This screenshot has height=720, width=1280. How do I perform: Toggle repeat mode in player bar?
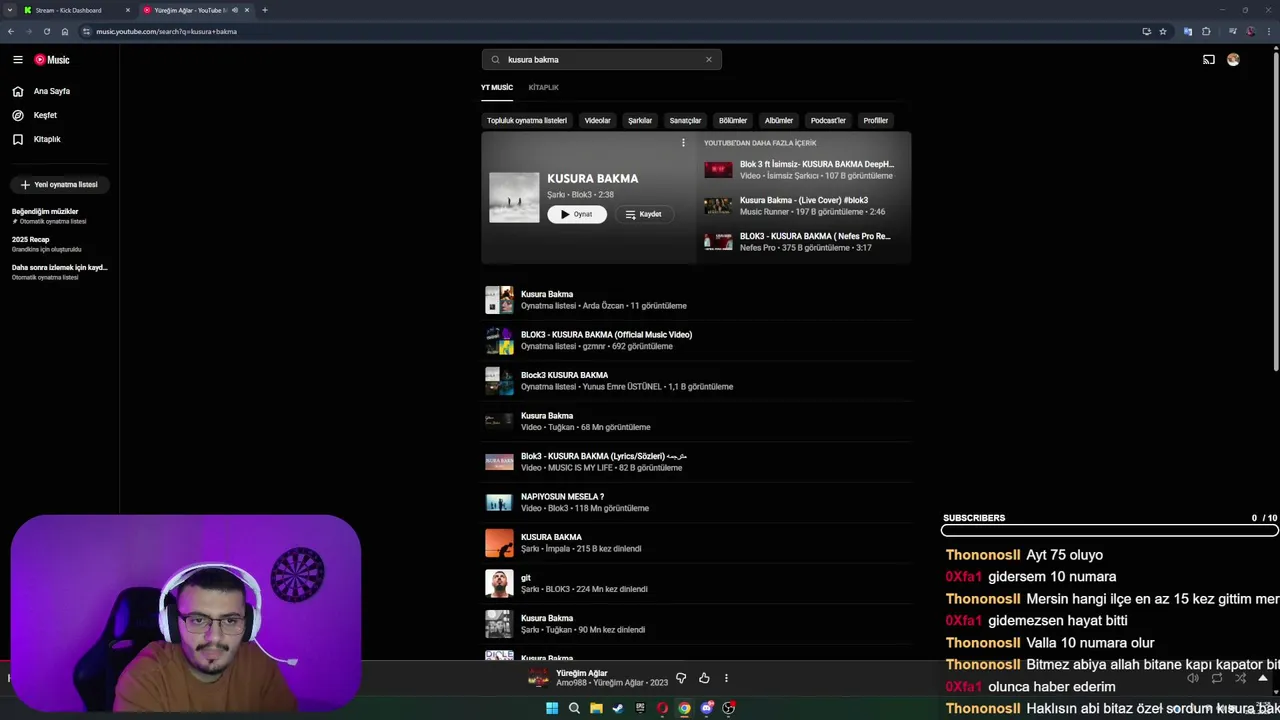[1217, 678]
